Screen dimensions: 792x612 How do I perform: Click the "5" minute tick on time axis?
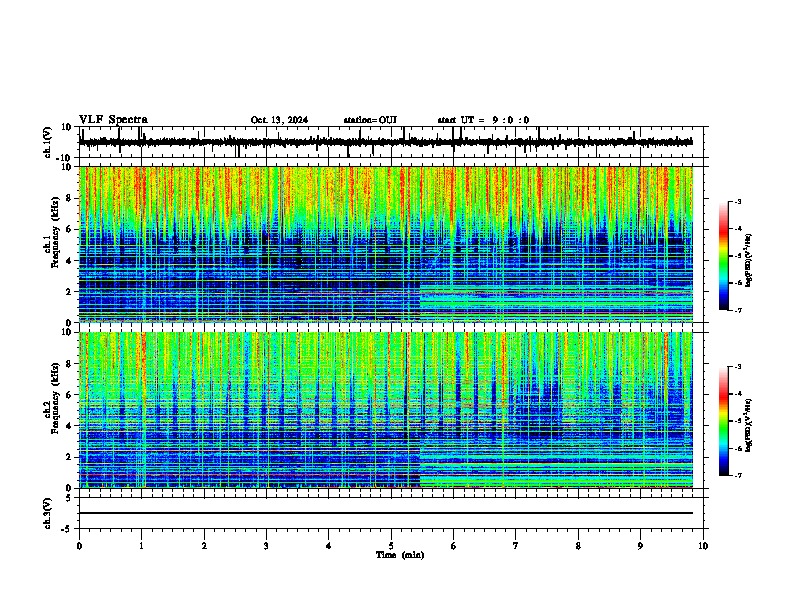click(391, 546)
